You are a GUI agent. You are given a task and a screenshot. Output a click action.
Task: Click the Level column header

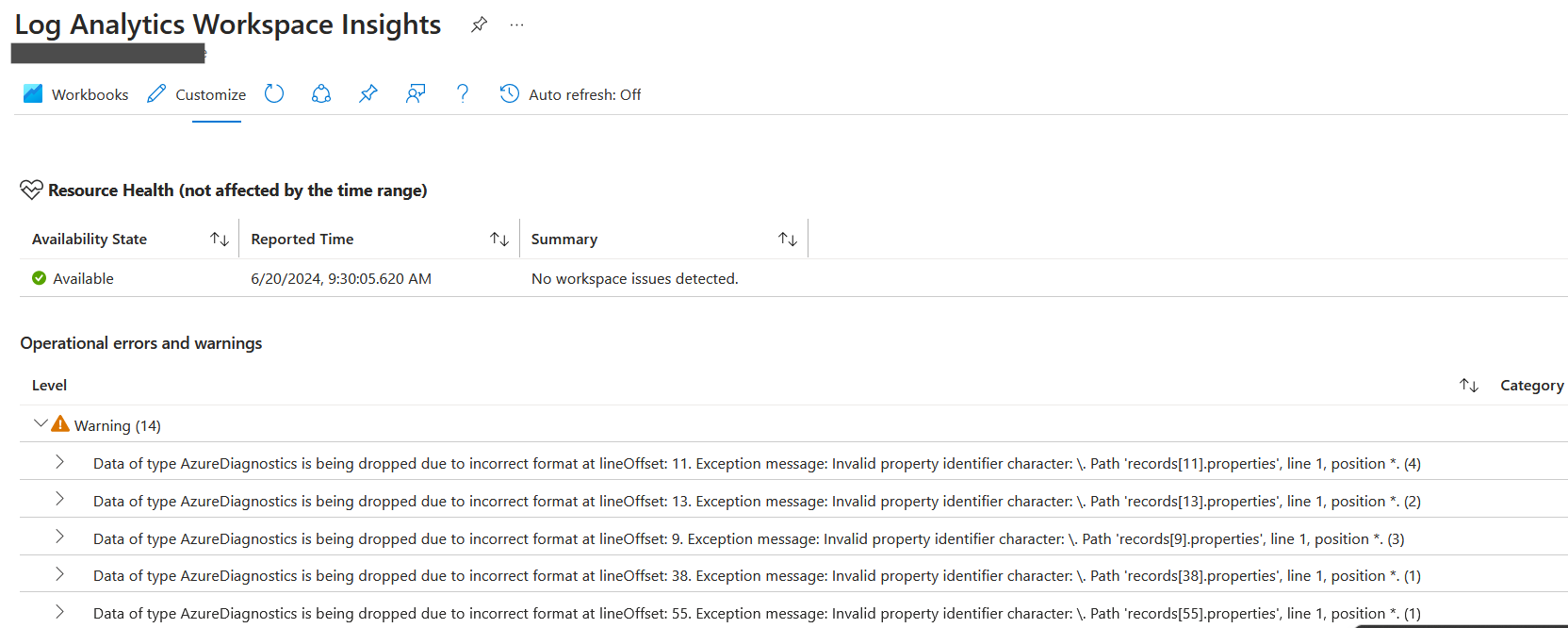coord(49,386)
